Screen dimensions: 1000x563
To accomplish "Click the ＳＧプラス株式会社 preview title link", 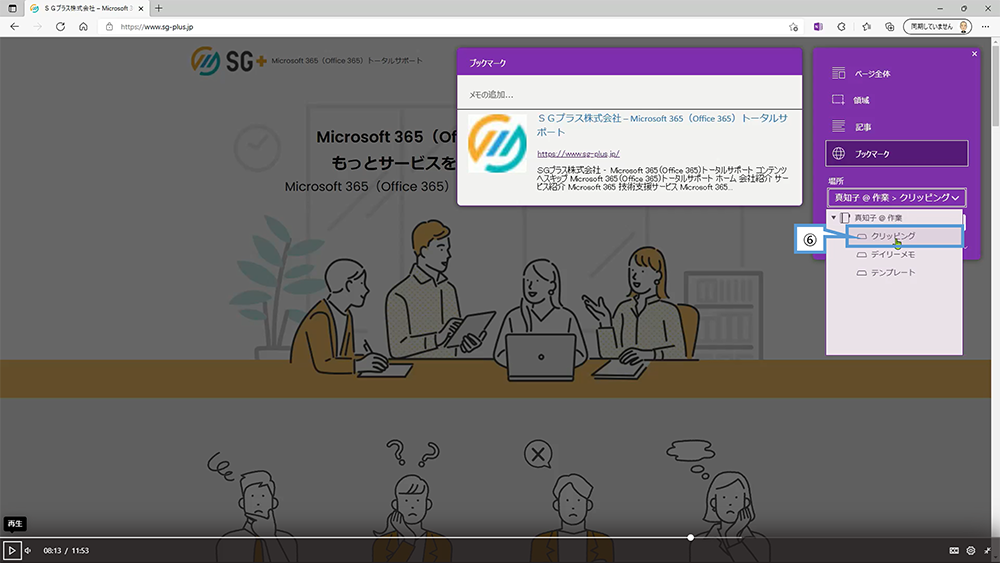I will [x=662, y=125].
